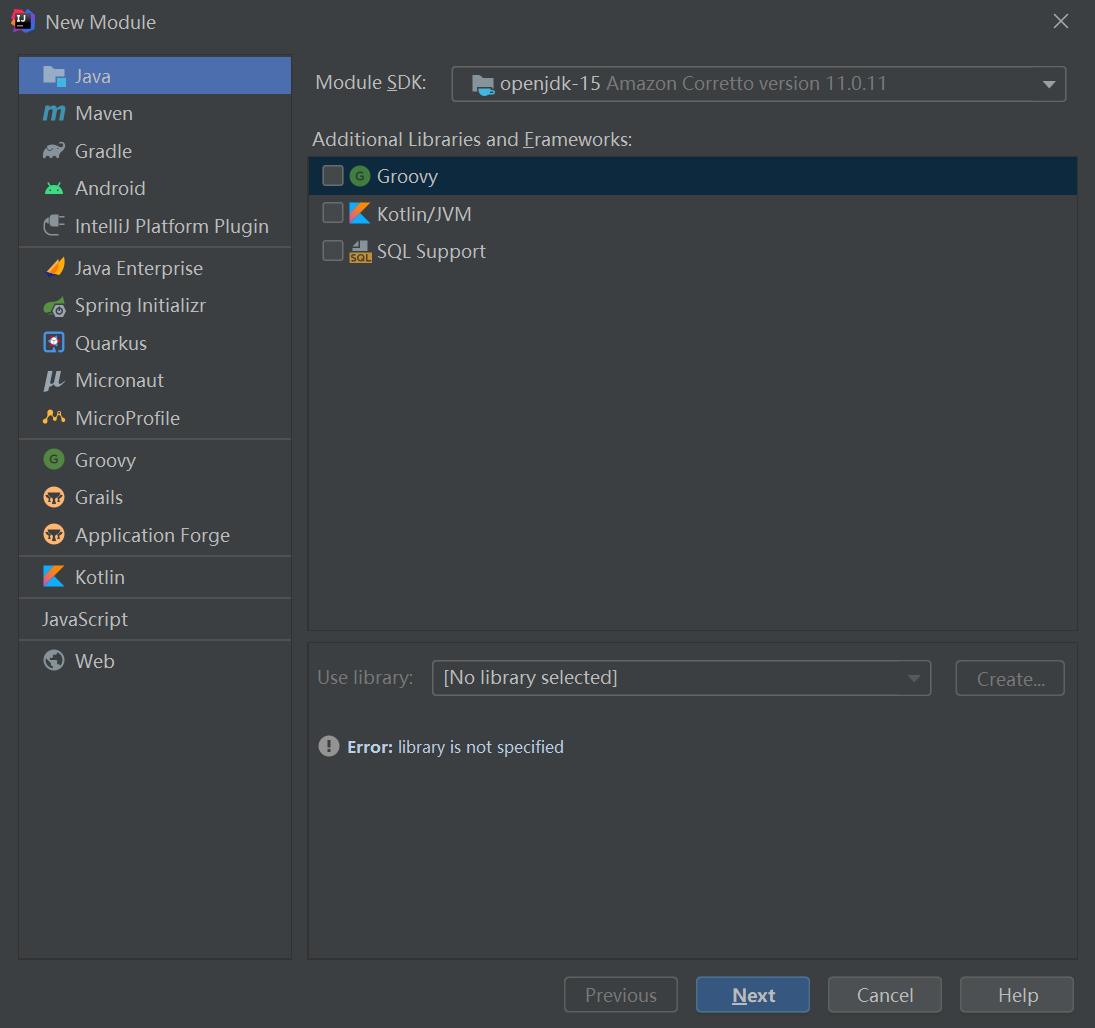
Task: Click the SQL Support icon
Action: click(360, 251)
